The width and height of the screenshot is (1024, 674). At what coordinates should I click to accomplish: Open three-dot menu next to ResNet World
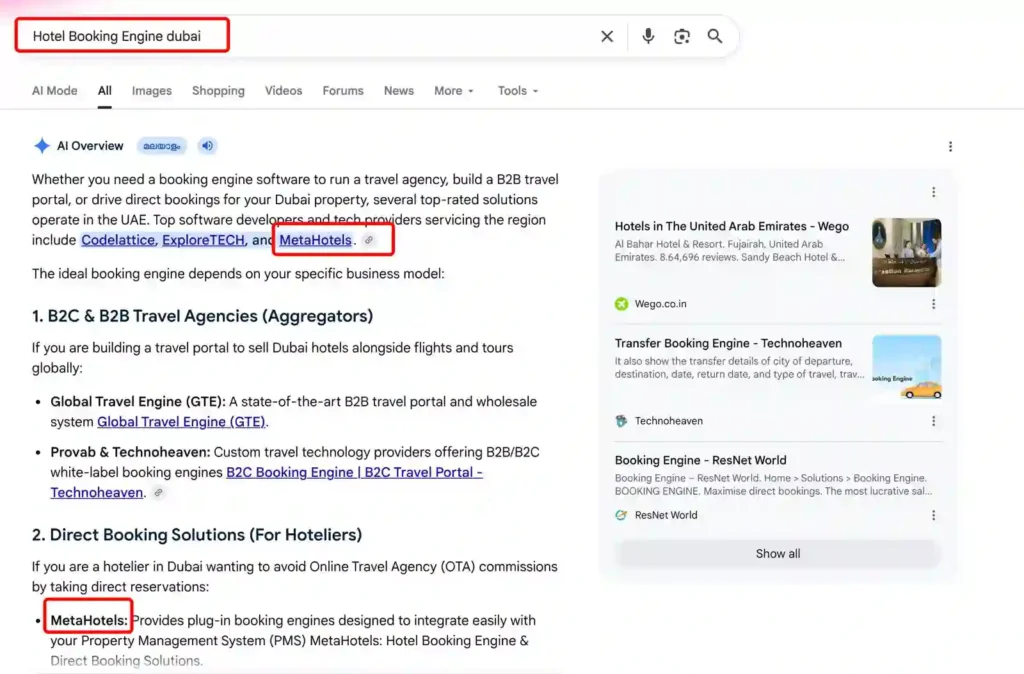tap(933, 515)
